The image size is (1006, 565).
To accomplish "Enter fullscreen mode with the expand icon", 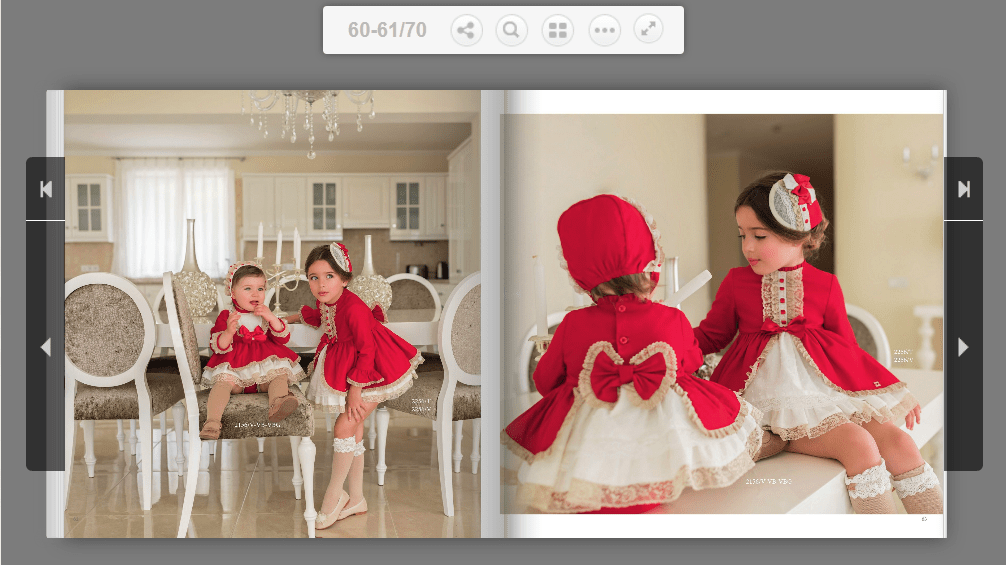I will click(x=649, y=30).
